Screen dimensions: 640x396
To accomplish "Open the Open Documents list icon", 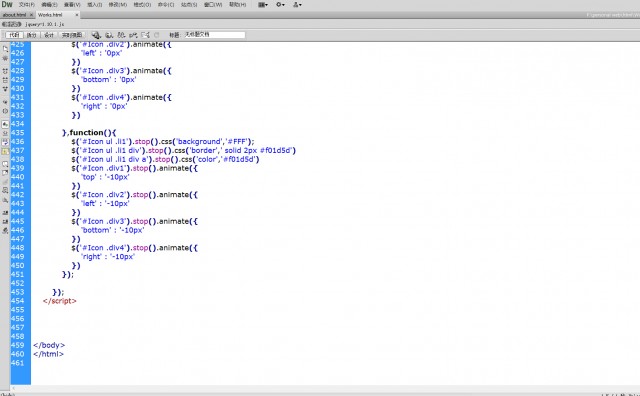I will 5,49.
